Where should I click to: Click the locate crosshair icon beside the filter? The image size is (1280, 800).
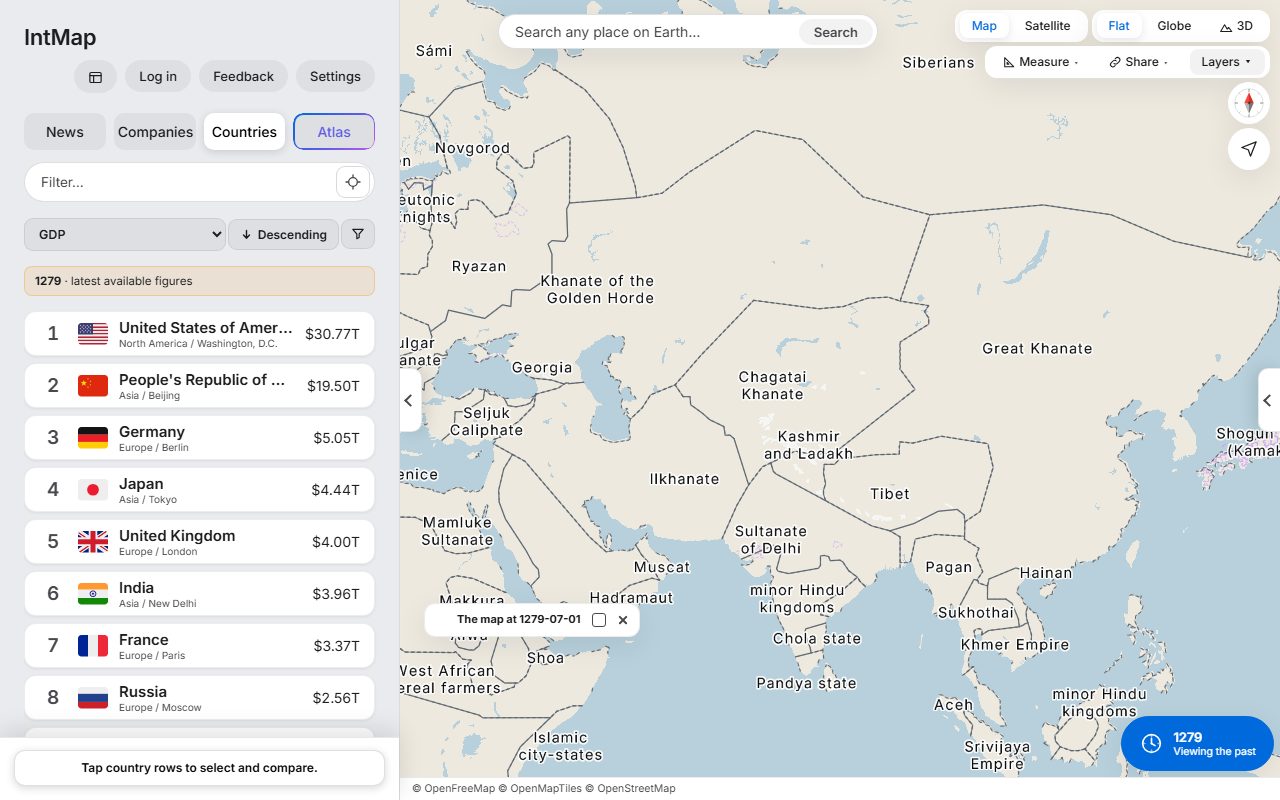pyautogui.click(x=353, y=182)
